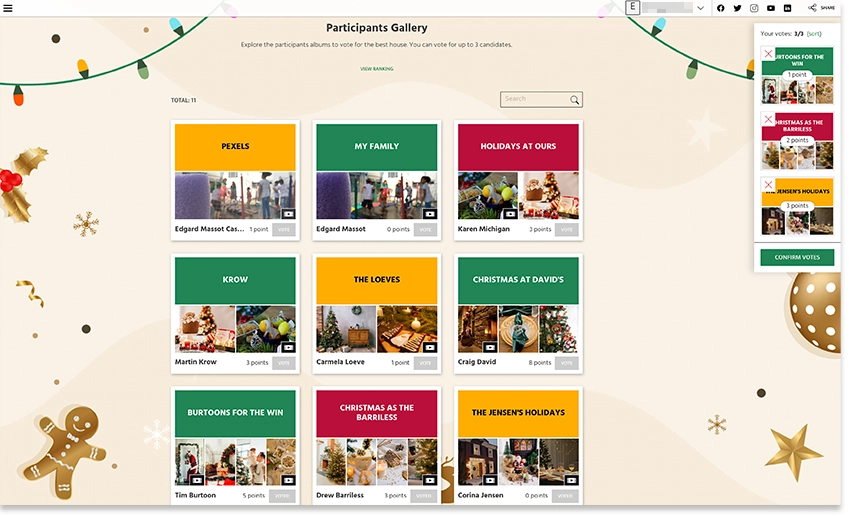Click video icon on Christmas At David's card

point(490,347)
